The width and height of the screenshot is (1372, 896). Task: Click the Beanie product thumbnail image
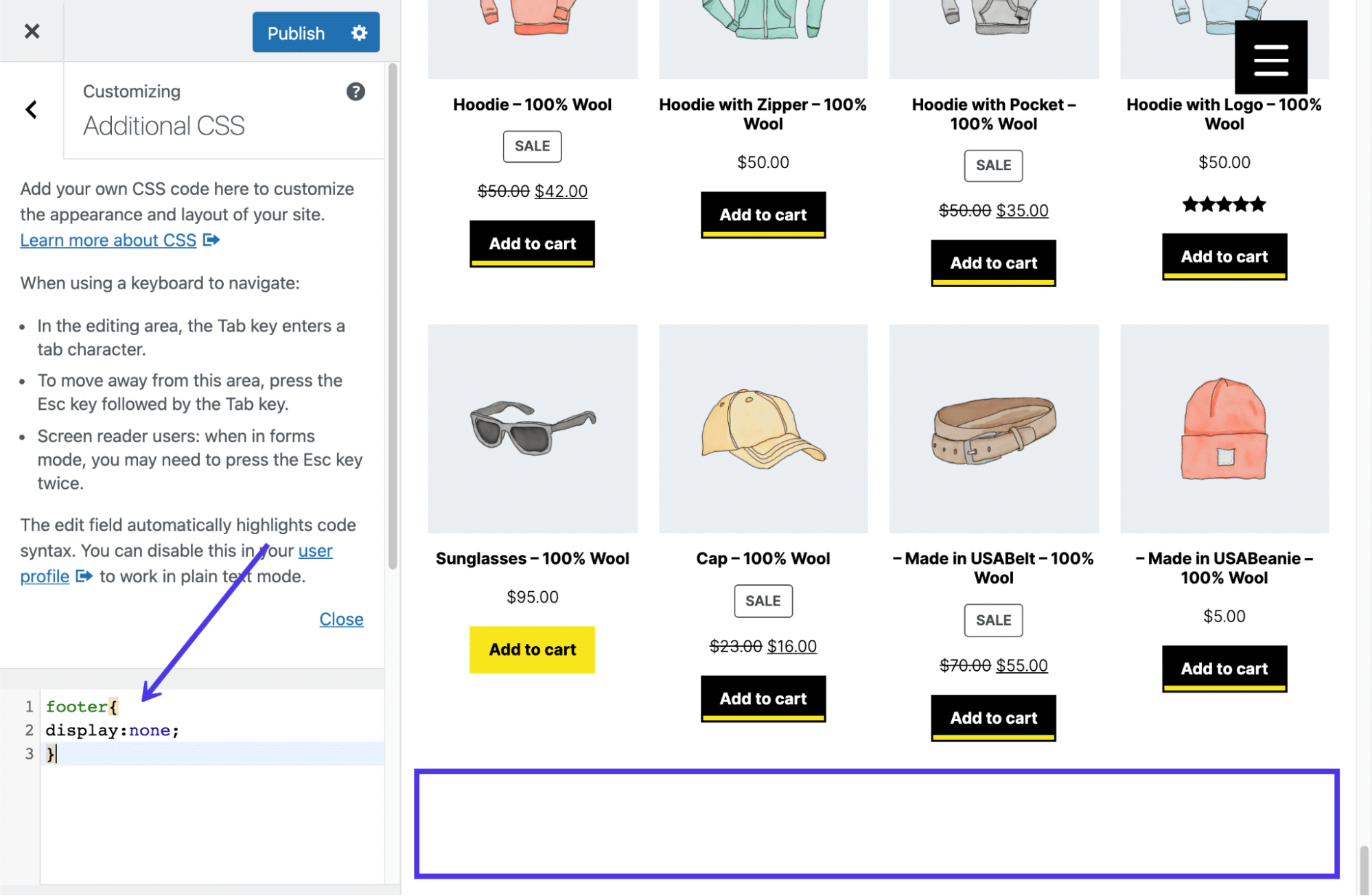pyautogui.click(x=1223, y=428)
